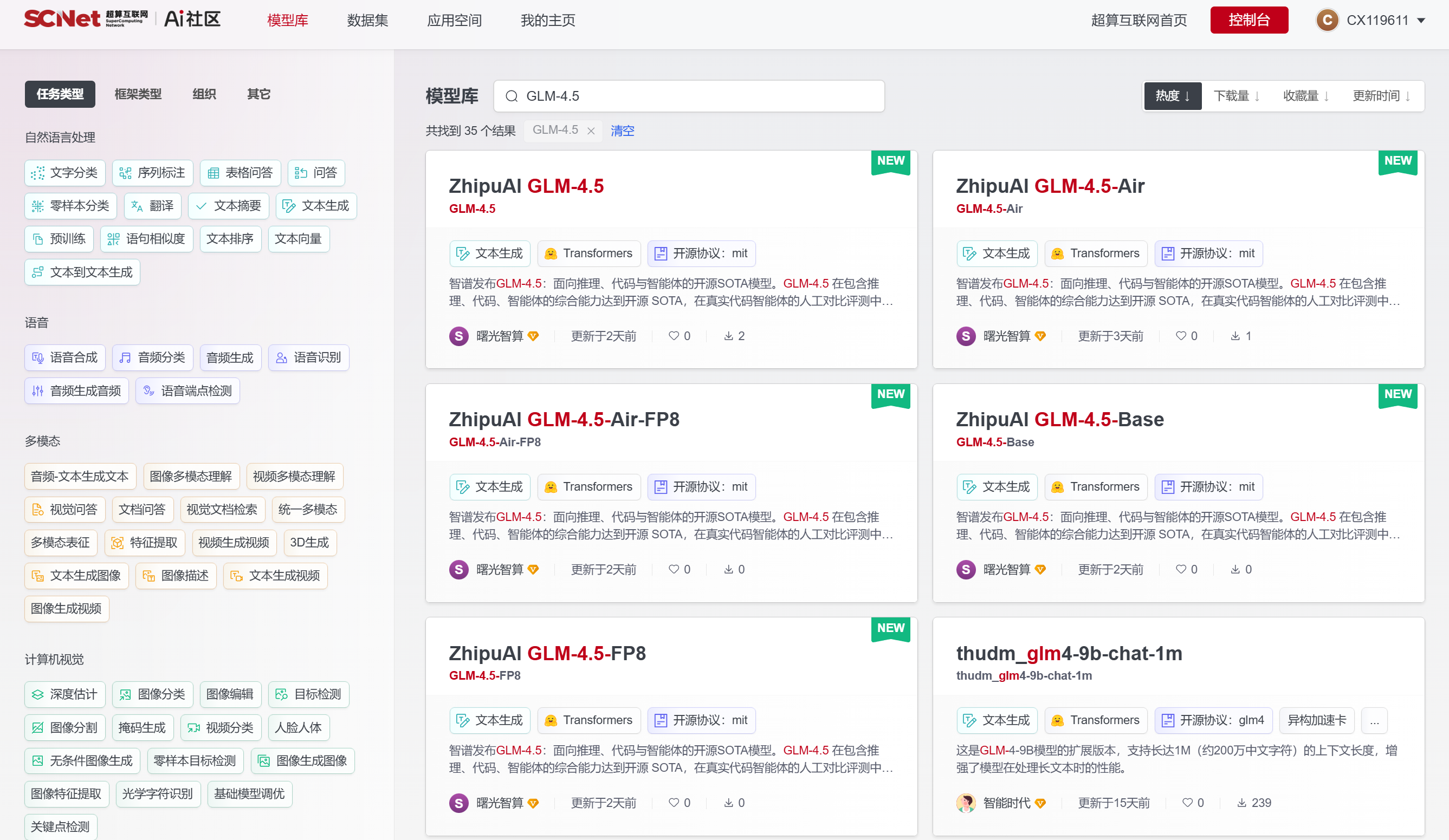Select the 目标检测 task filter

coord(309,695)
